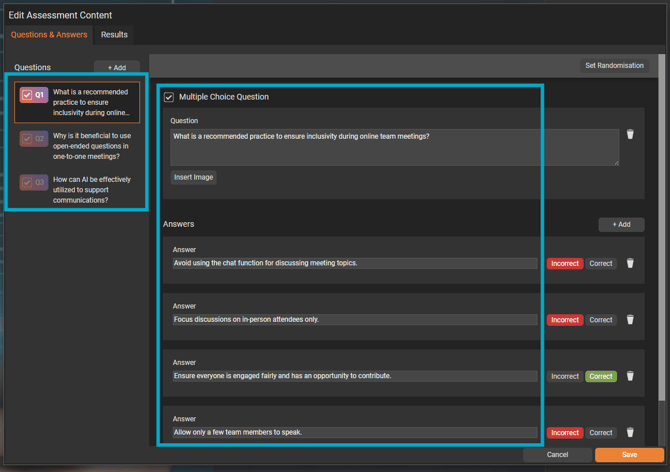Delete the question using its trash icon
Screen dimensions: 670x472
click(630, 134)
